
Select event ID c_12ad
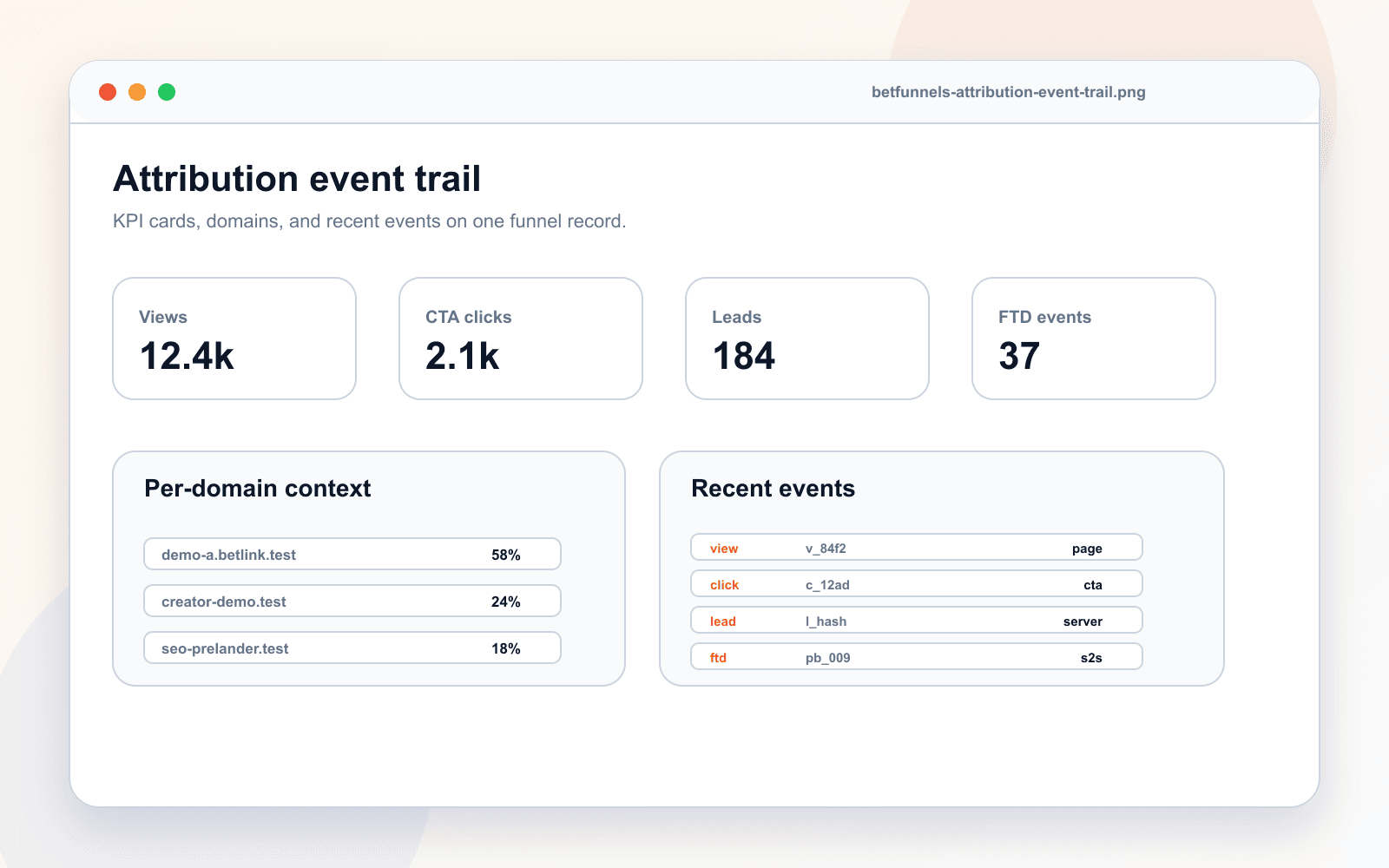(x=827, y=585)
